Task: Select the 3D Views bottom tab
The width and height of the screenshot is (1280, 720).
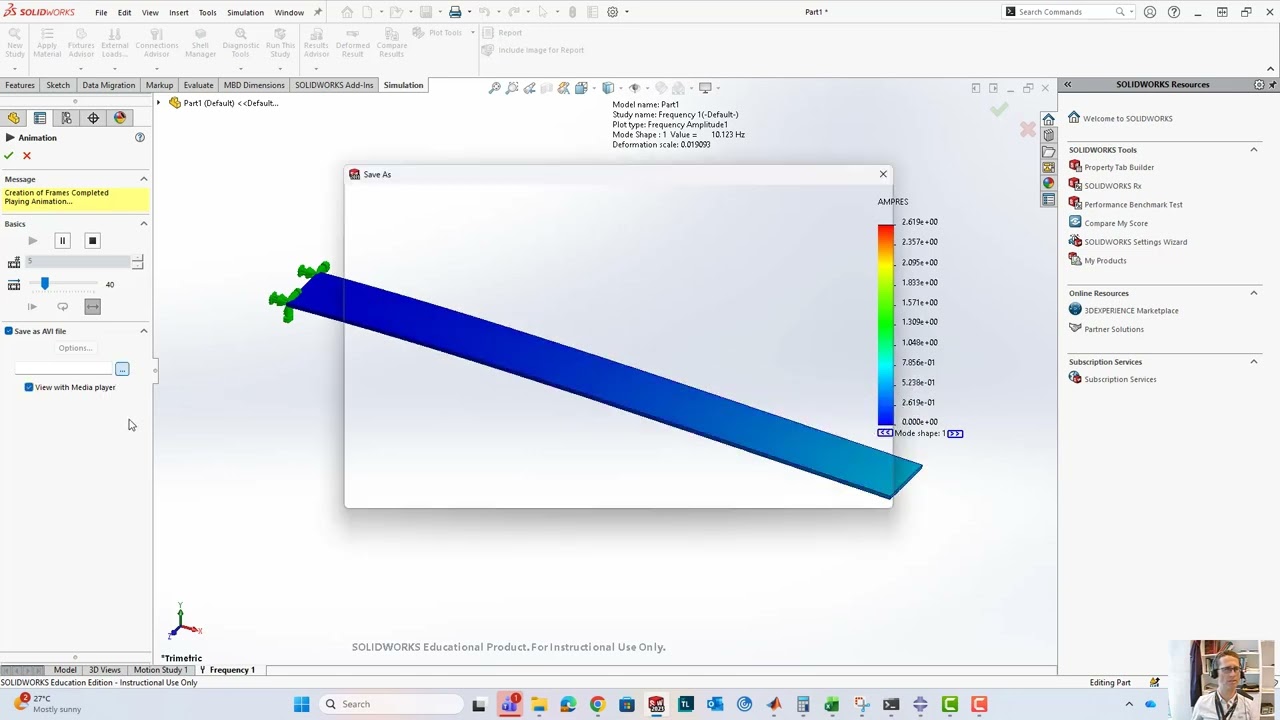Action: [105, 670]
